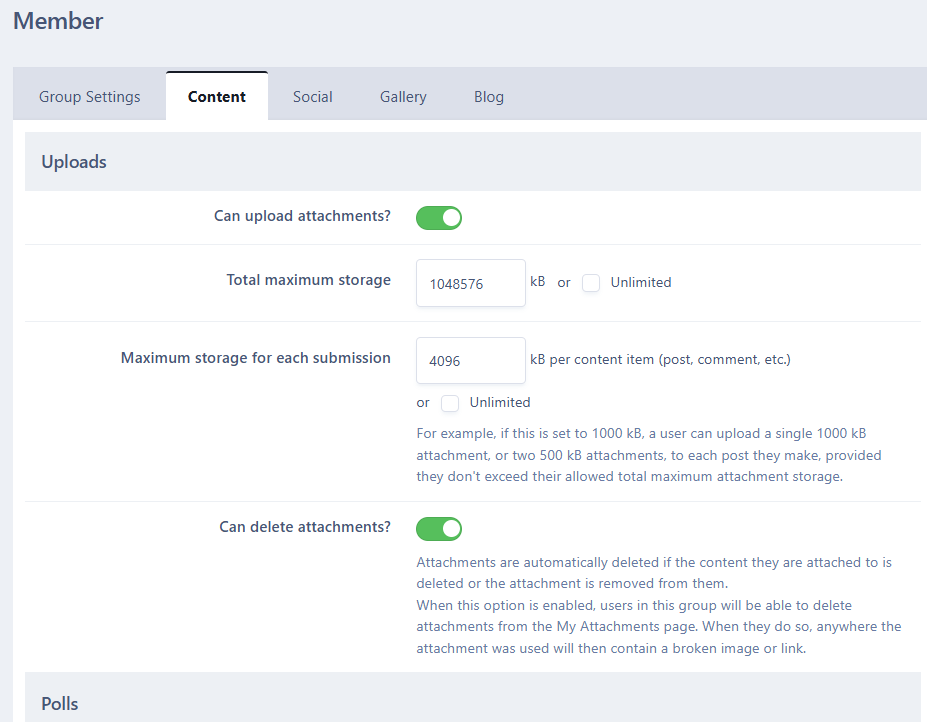
Task: Open the Blog tab
Action: 489,97
